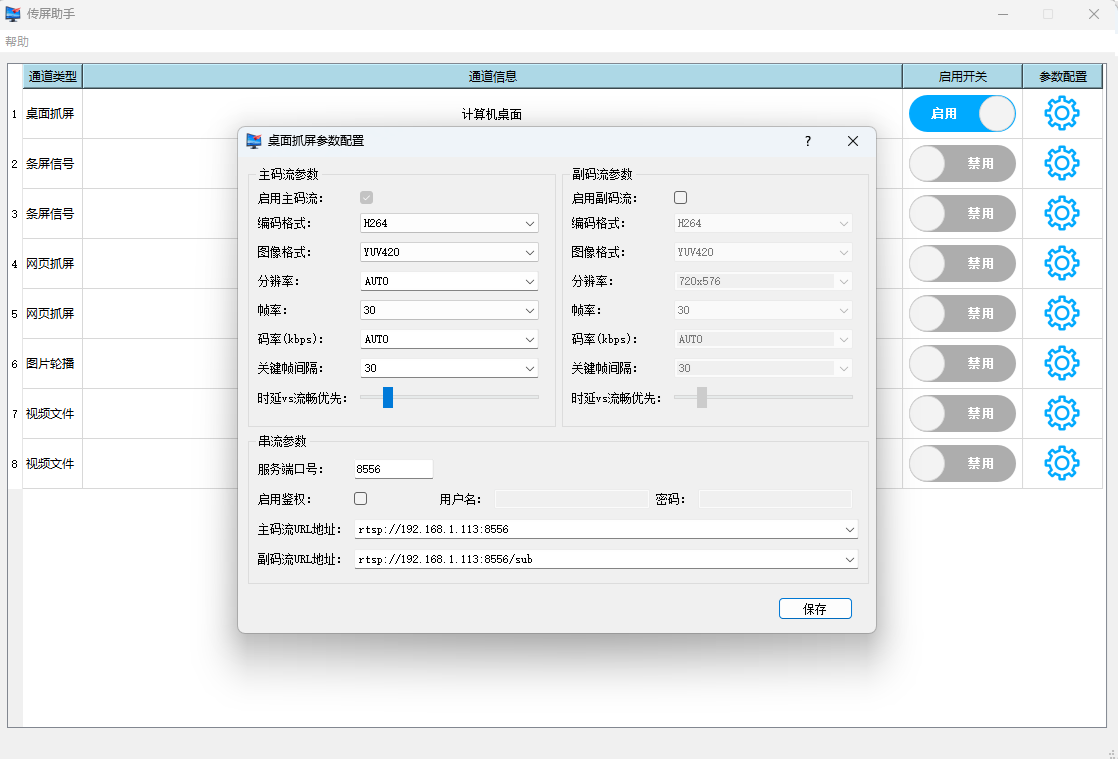Viewport: 1120px width, 760px height.
Task: Click main stream 时延vs流畅优先 slider handle
Action: (x=388, y=398)
